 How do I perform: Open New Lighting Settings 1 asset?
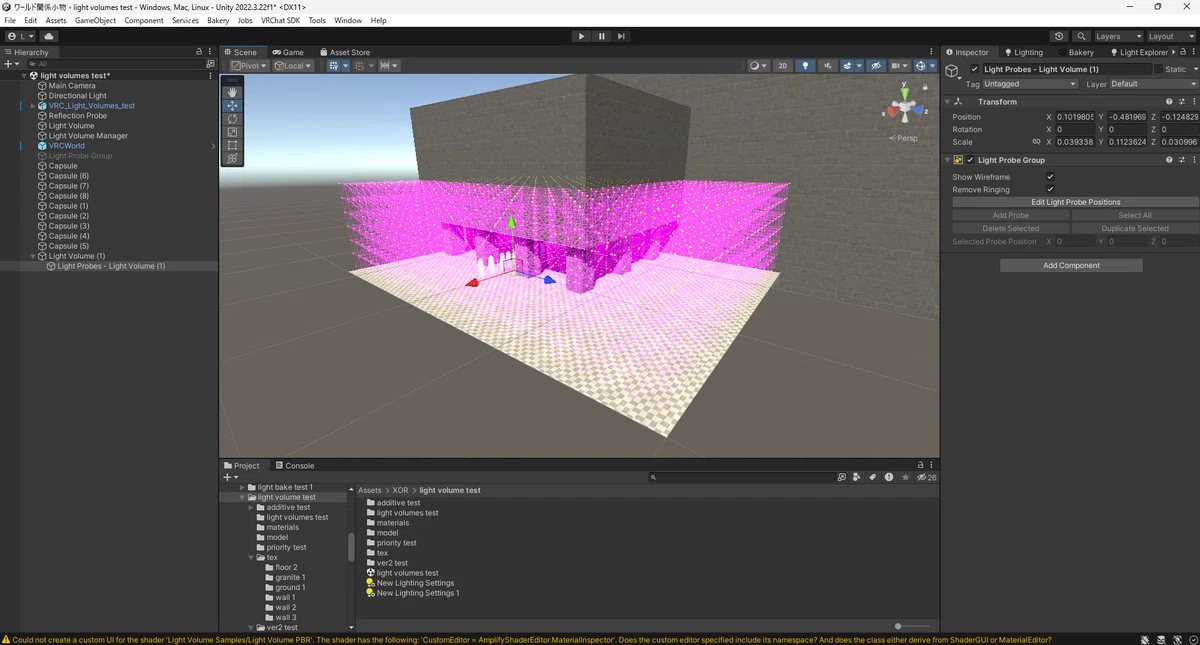click(x=417, y=593)
